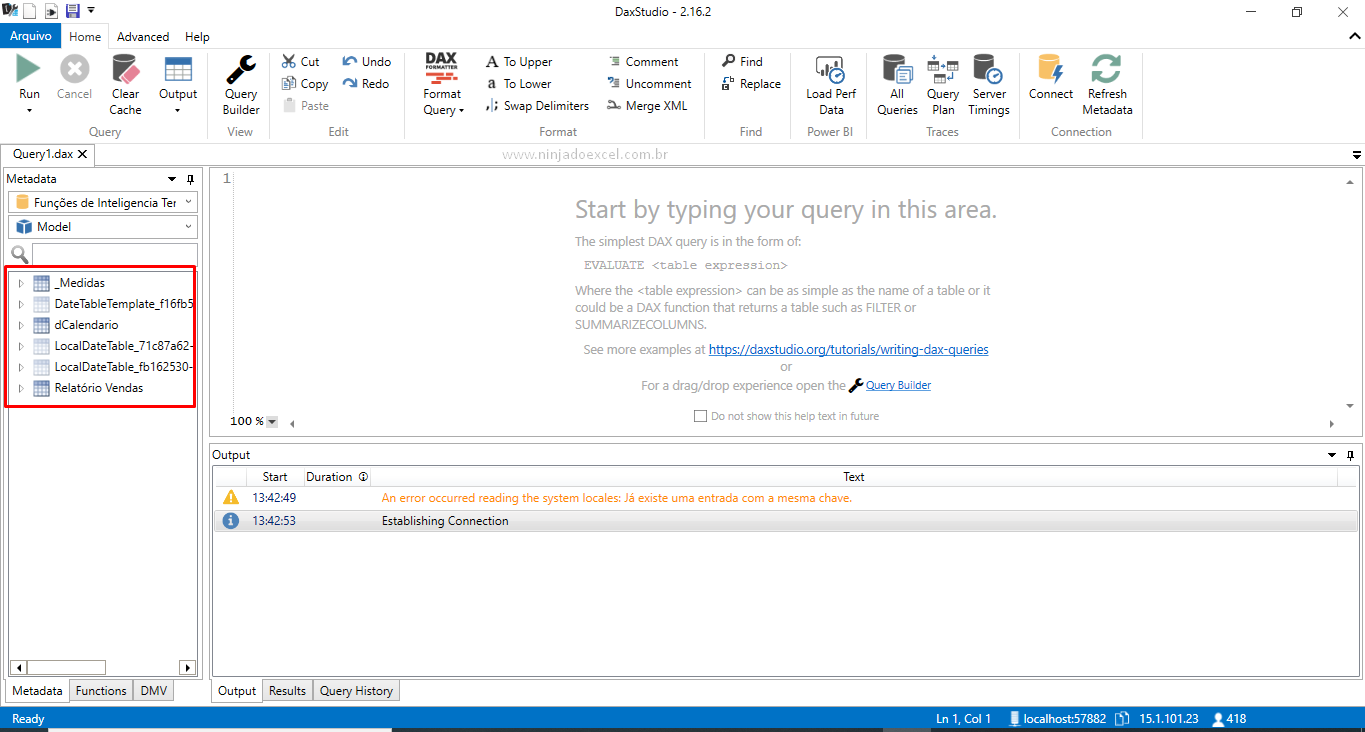Image resolution: width=1365 pixels, height=732 pixels.
Task: Redo the last edit
Action: tap(366, 84)
